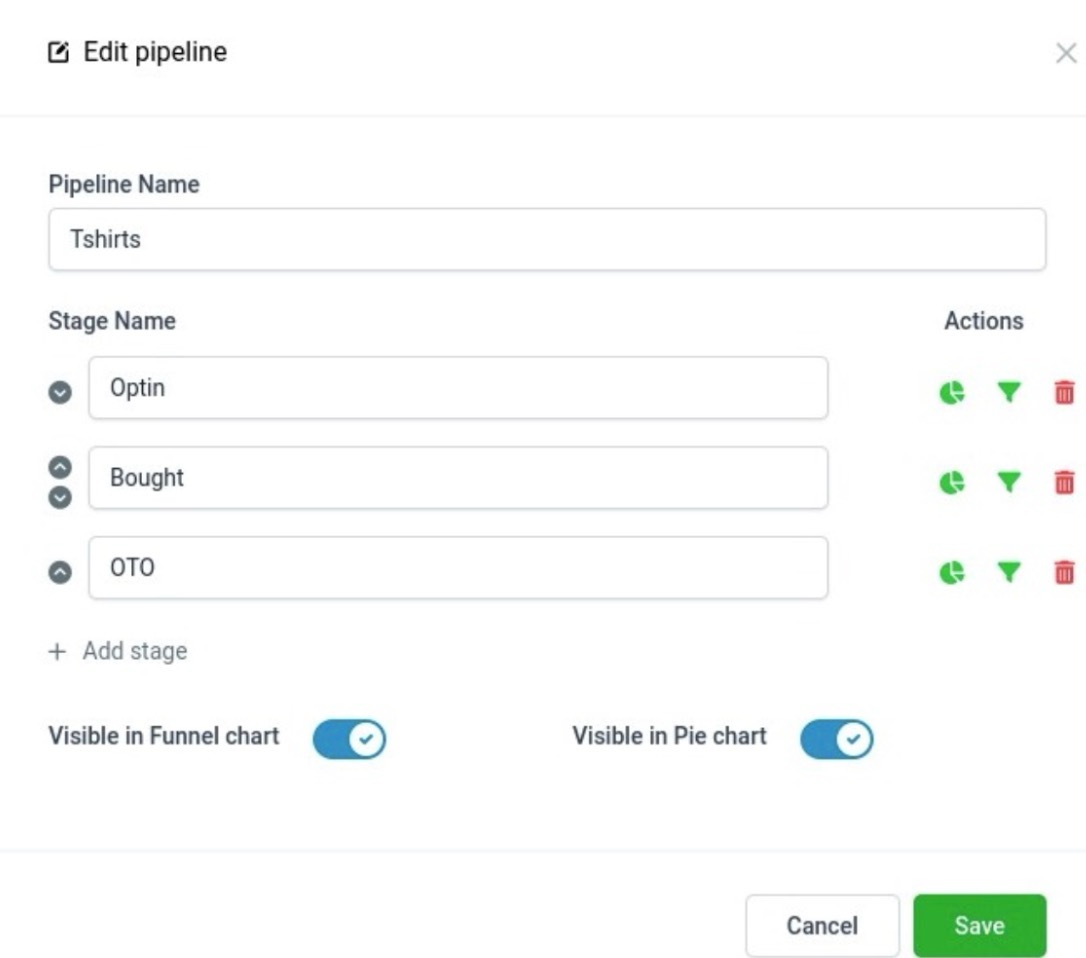The image size is (1086, 958).
Task: Move Optin stage down
Action: 61,393
